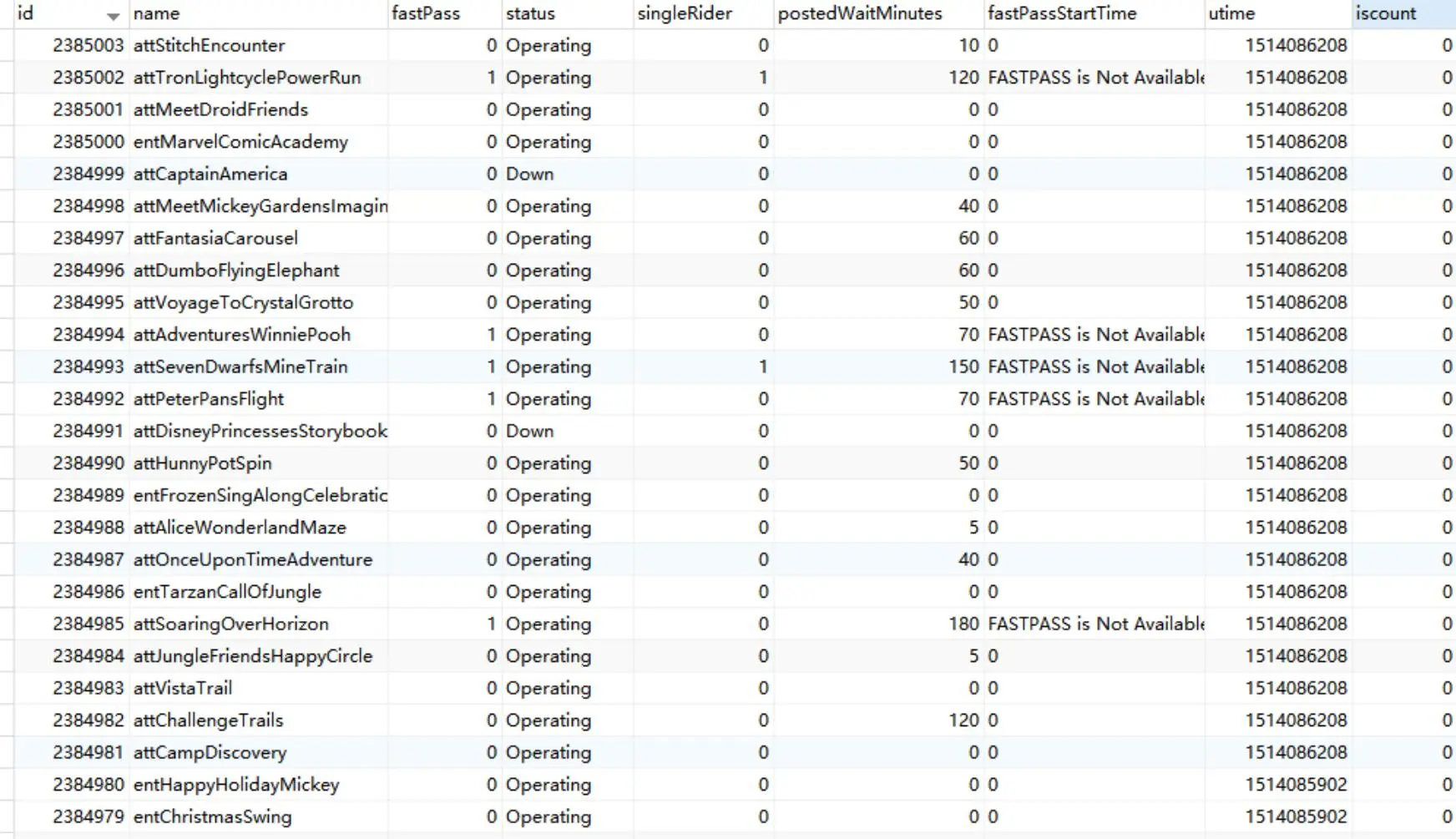The width and height of the screenshot is (1456, 839).
Task: Select the status column header
Action: coord(567,14)
